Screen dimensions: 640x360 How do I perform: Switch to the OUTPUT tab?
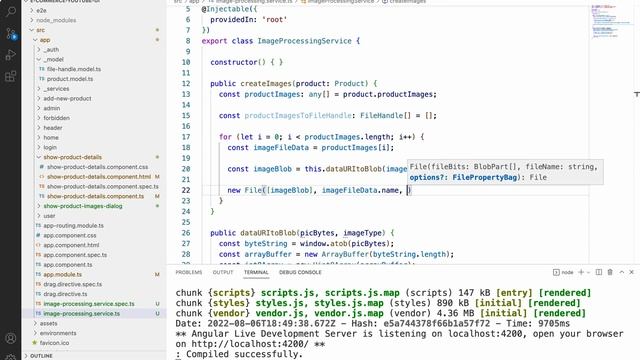point(223,272)
